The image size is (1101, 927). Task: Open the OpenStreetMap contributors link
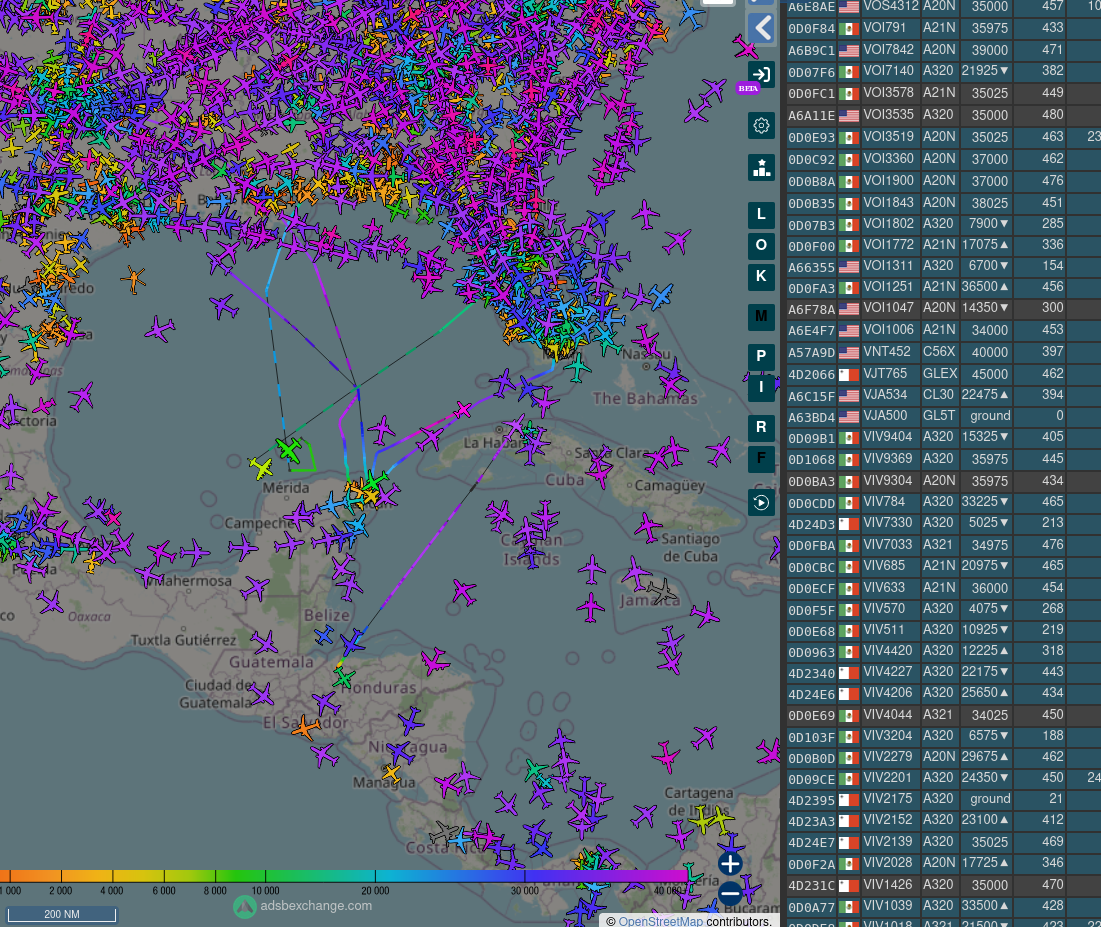point(660,921)
